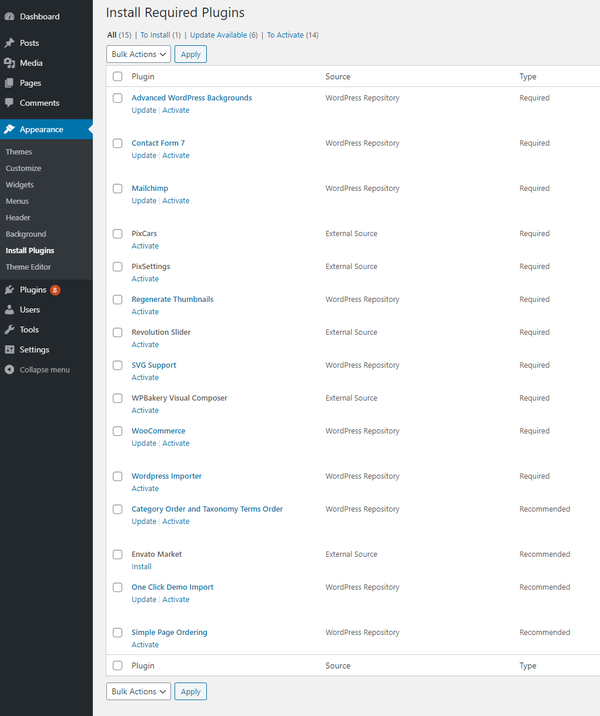Screen dimensions: 600x716
Task: Check the Advanced WordPress Backgrounds checkbox
Action: tap(118, 98)
